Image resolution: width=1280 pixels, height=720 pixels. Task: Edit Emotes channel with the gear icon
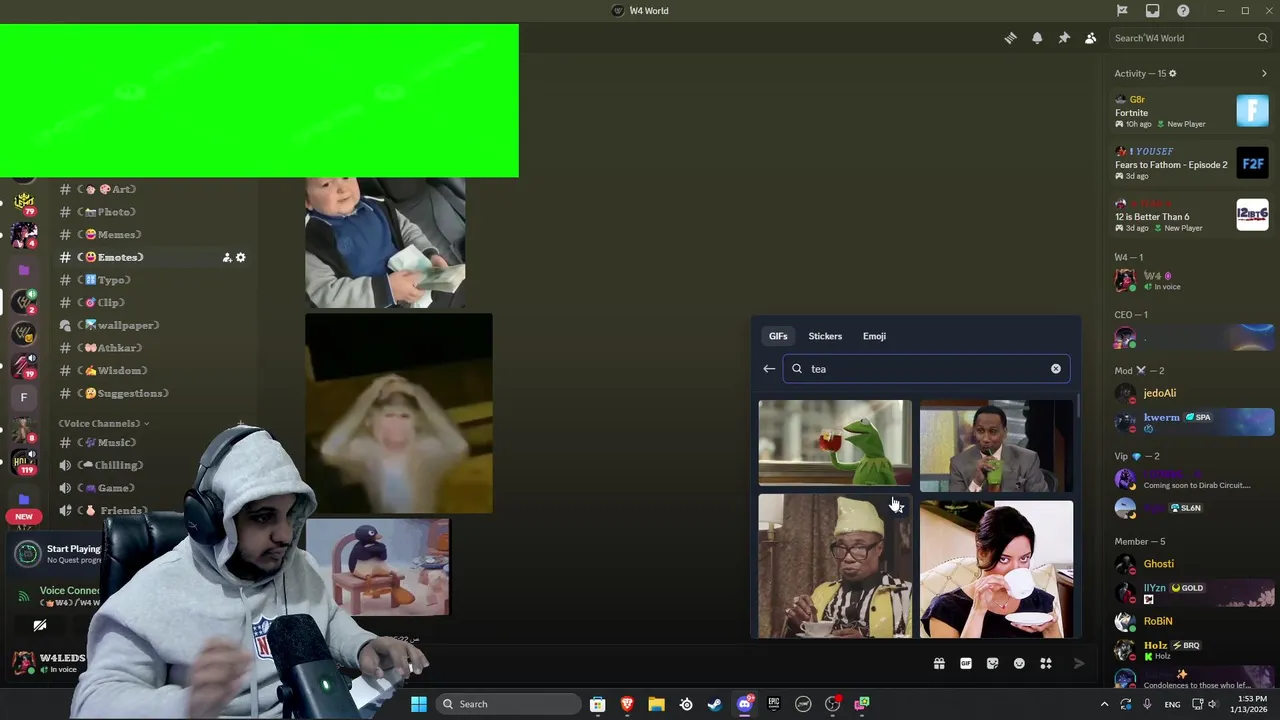(x=240, y=257)
